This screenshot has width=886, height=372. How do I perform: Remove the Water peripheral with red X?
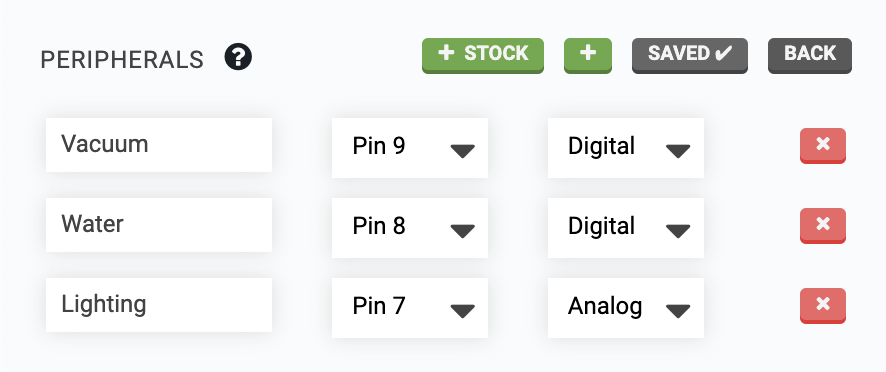point(823,226)
